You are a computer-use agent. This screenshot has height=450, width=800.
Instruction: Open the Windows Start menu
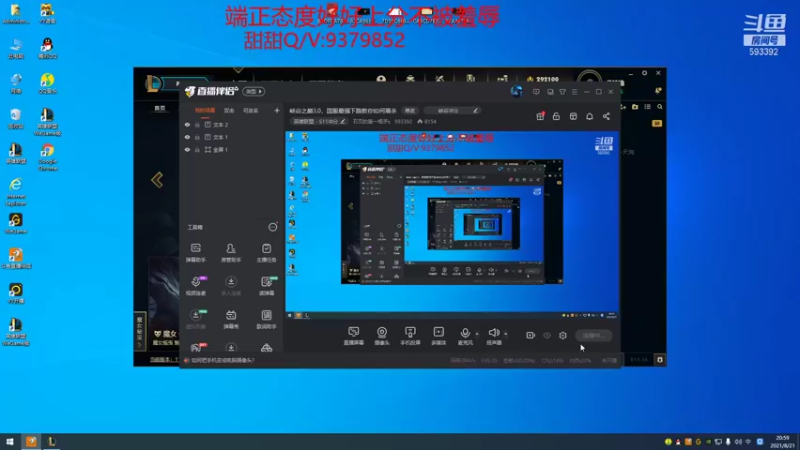pyautogui.click(x=10, y=441)
